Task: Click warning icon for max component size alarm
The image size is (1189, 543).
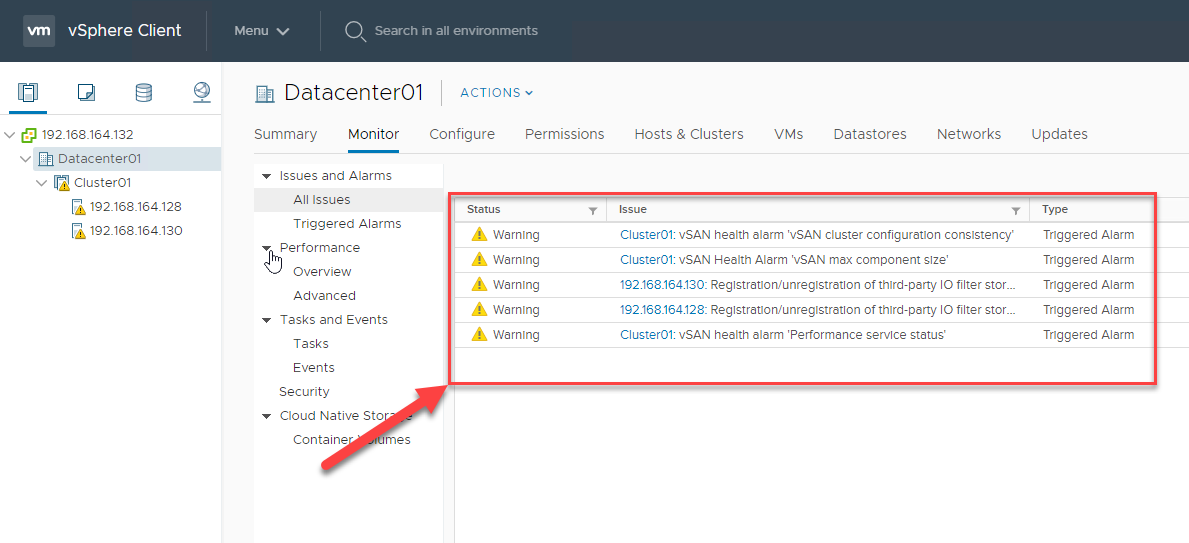Action: [478, 259]
